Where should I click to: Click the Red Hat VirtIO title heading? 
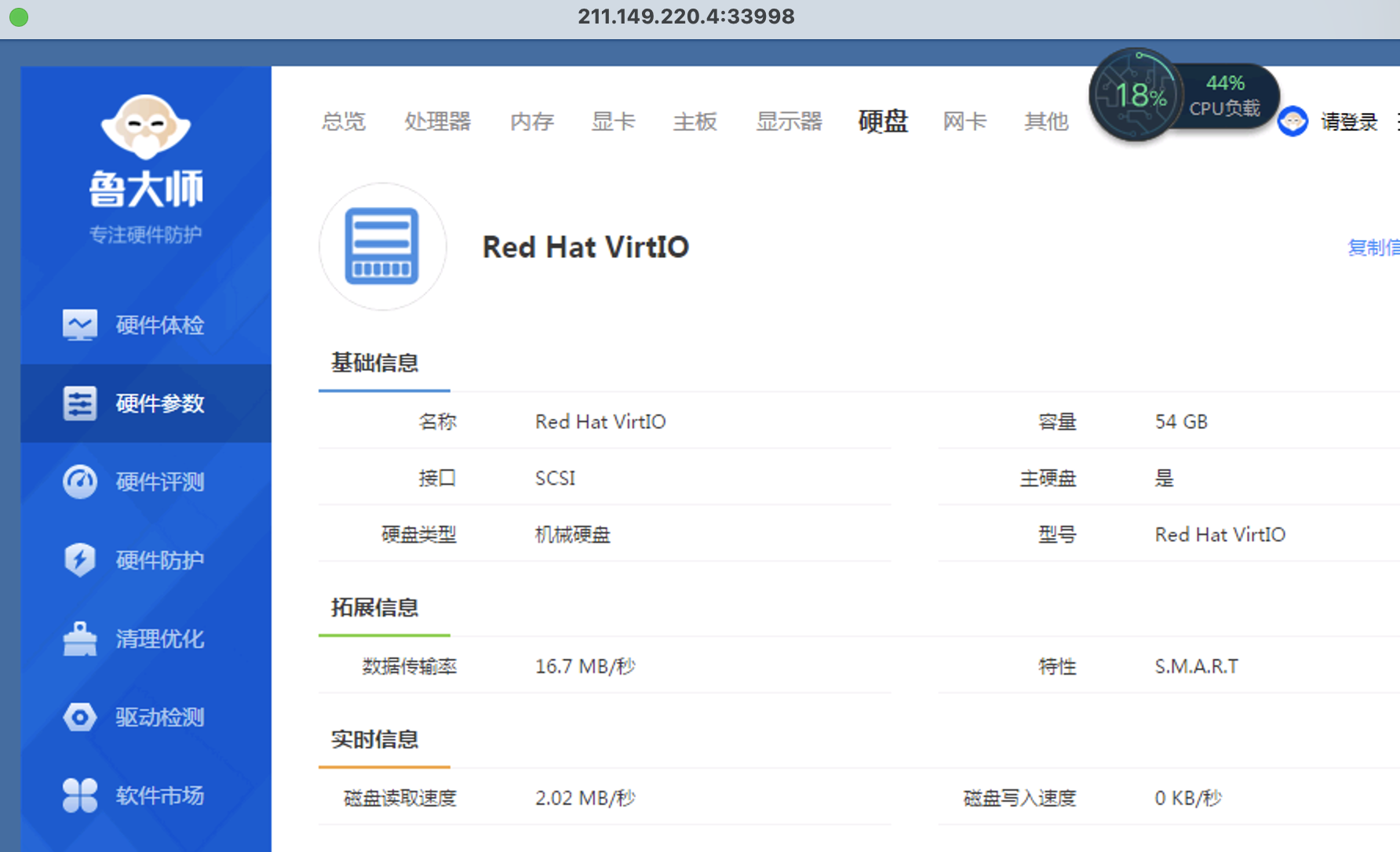coord(585,247)
